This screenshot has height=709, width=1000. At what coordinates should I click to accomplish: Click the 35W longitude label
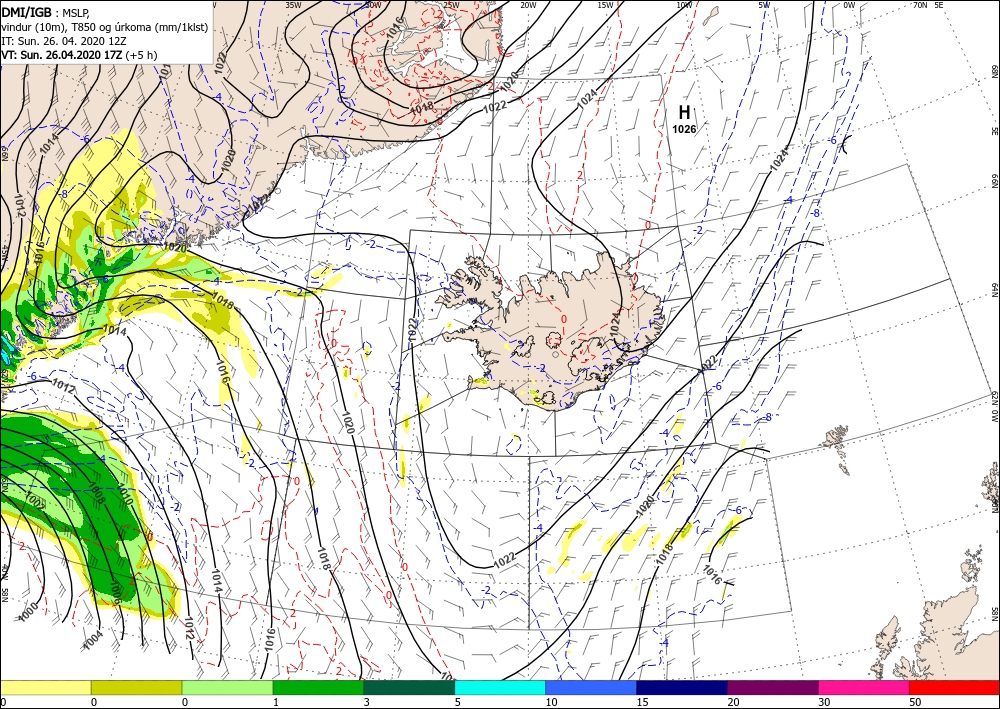pos(293,5)
